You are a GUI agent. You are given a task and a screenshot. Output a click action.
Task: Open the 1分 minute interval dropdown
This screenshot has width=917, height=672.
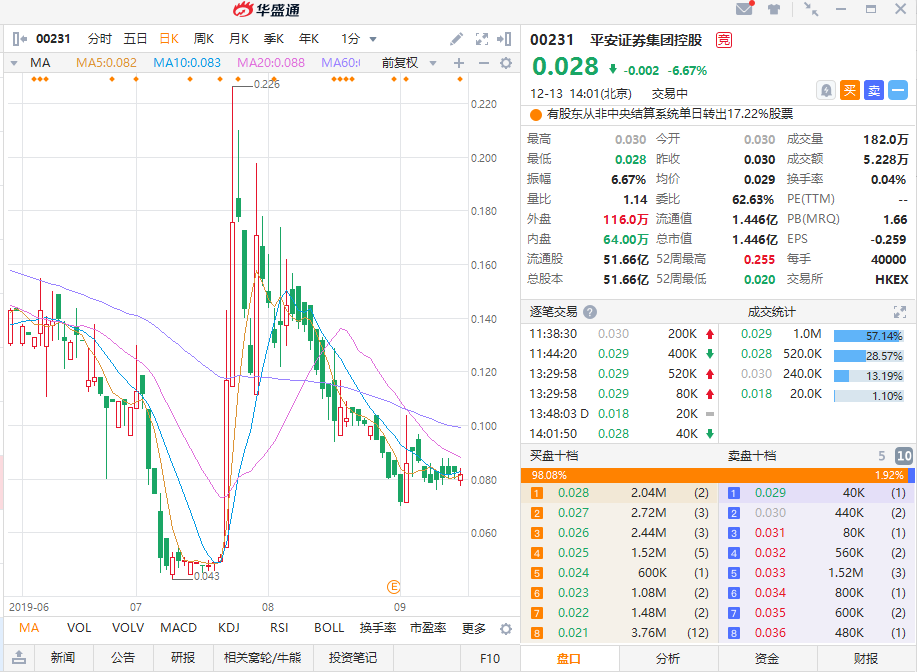tap(359, 39)
